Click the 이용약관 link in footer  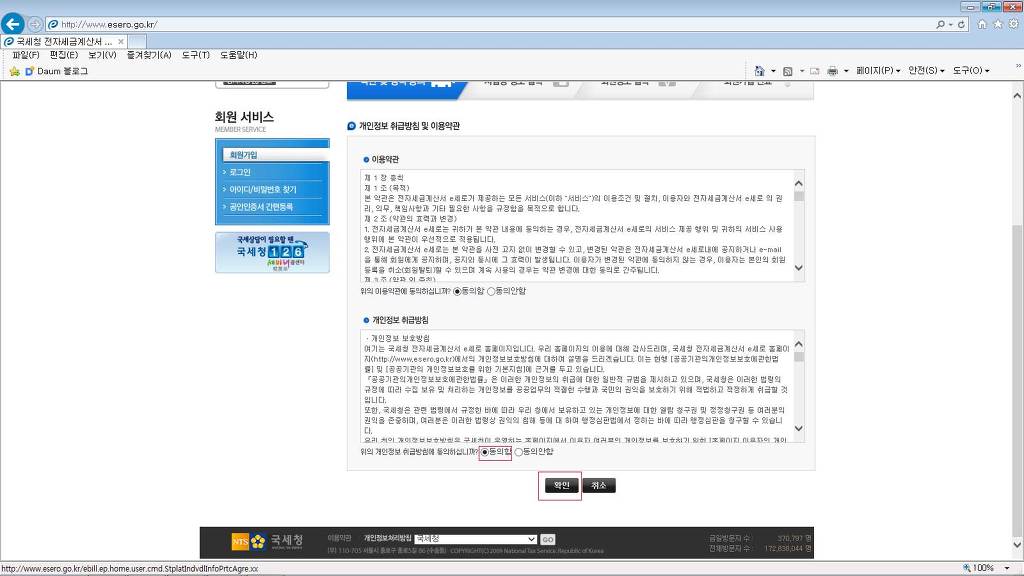click(340, 538)
